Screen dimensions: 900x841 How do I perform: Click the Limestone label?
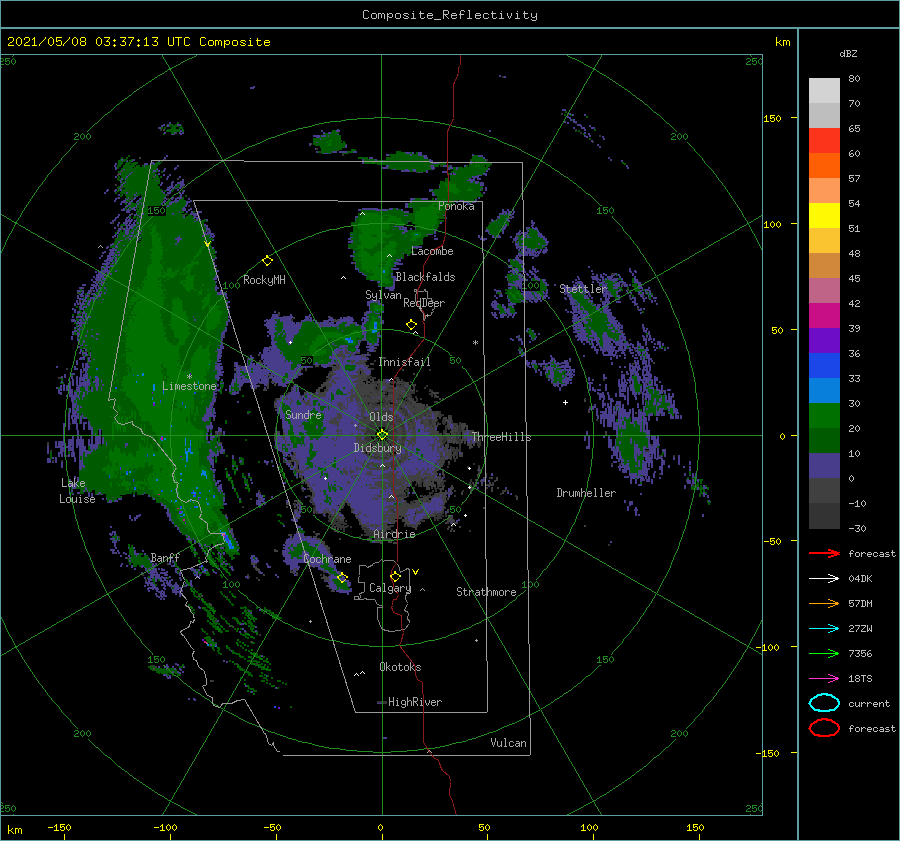(x=189, y=386)
